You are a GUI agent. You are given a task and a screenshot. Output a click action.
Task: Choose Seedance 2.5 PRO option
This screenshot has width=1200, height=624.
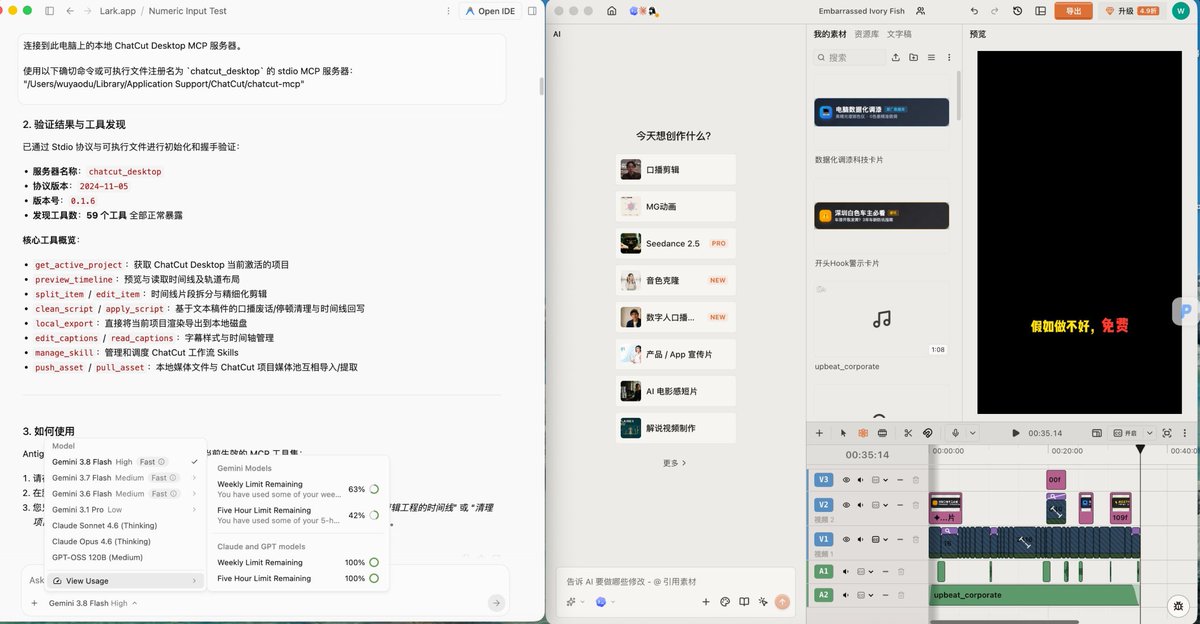coord(676,243)
